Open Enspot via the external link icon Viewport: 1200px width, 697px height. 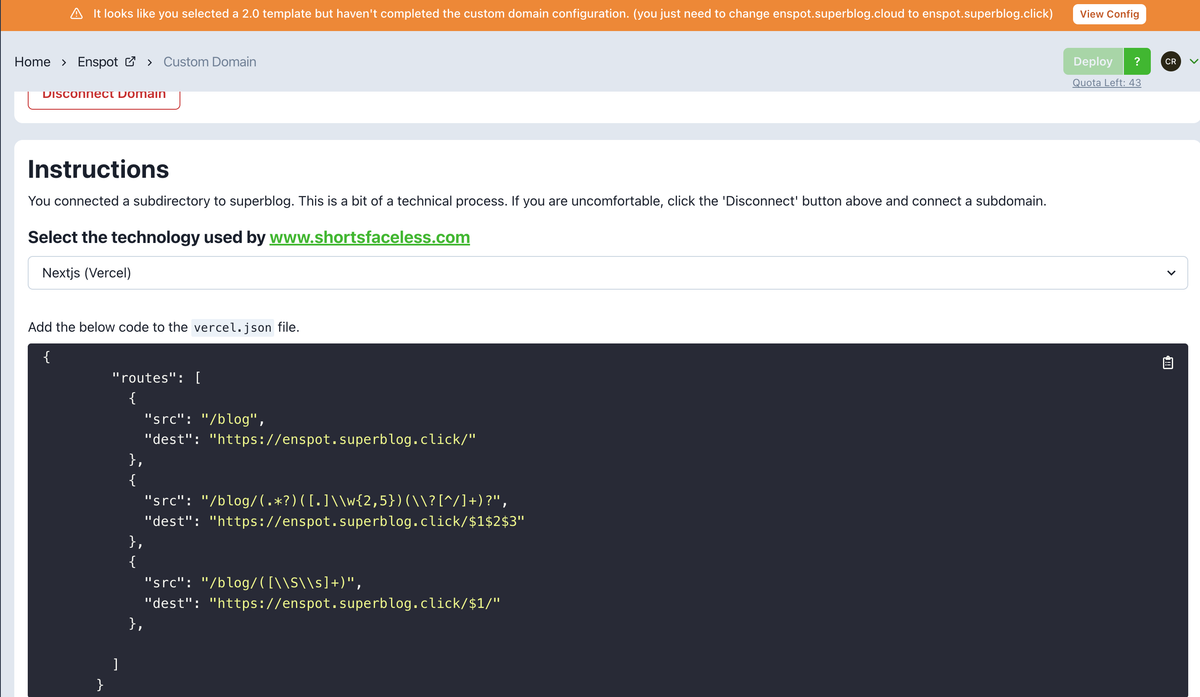tap(131, 60)
